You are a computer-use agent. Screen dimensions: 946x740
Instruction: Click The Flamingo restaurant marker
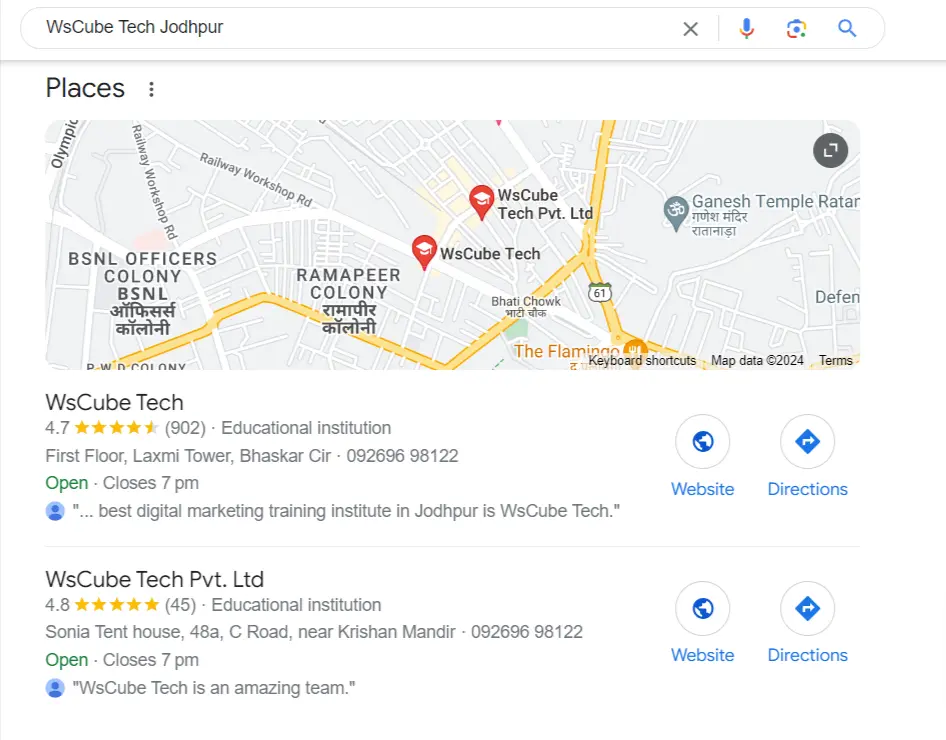pyautogui.click(x=633, y=353)
